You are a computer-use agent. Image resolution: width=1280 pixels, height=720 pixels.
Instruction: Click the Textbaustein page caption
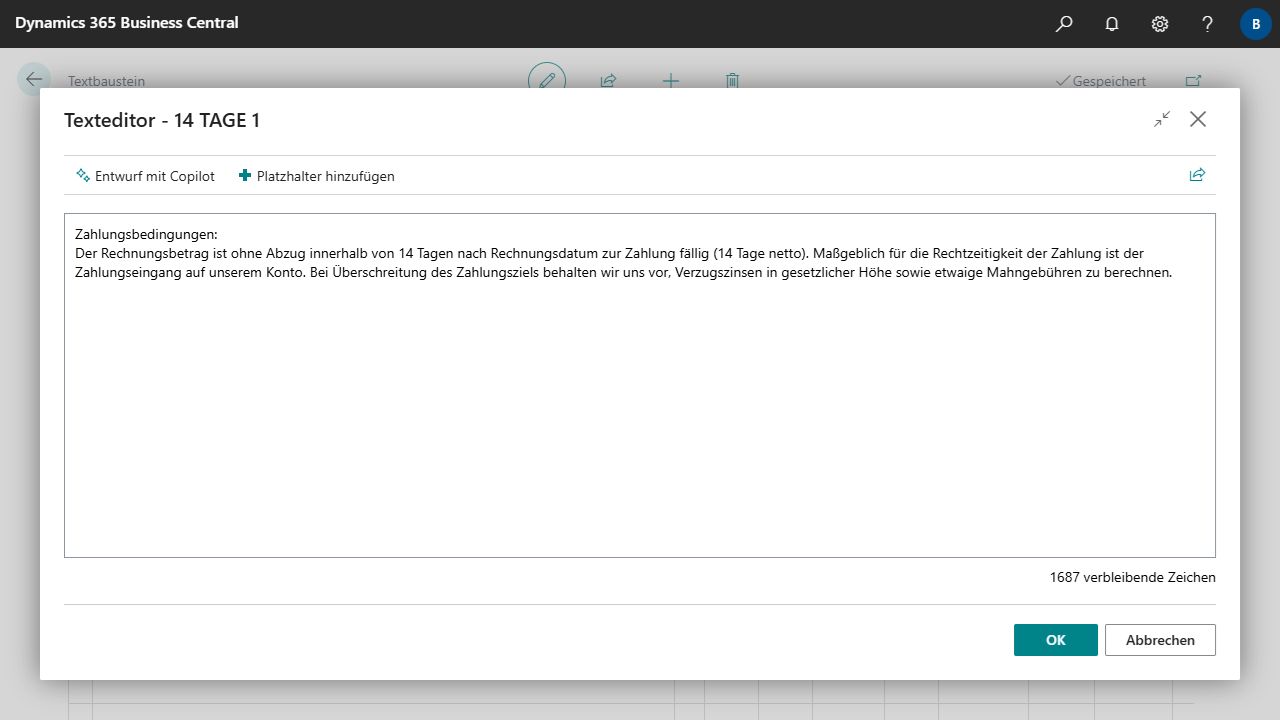[106, 81]
